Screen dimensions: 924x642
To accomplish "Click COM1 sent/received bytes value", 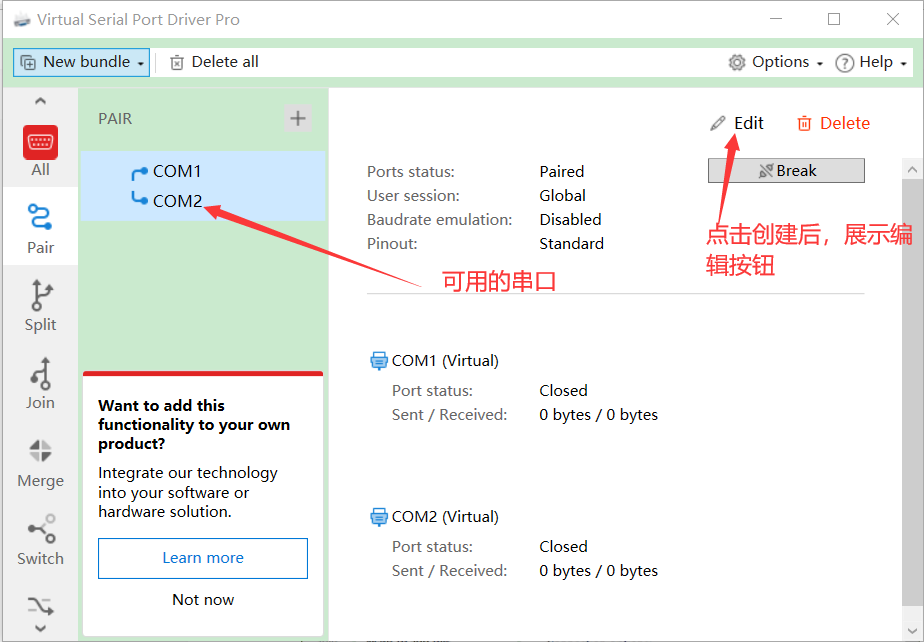I will coord(598,415).
